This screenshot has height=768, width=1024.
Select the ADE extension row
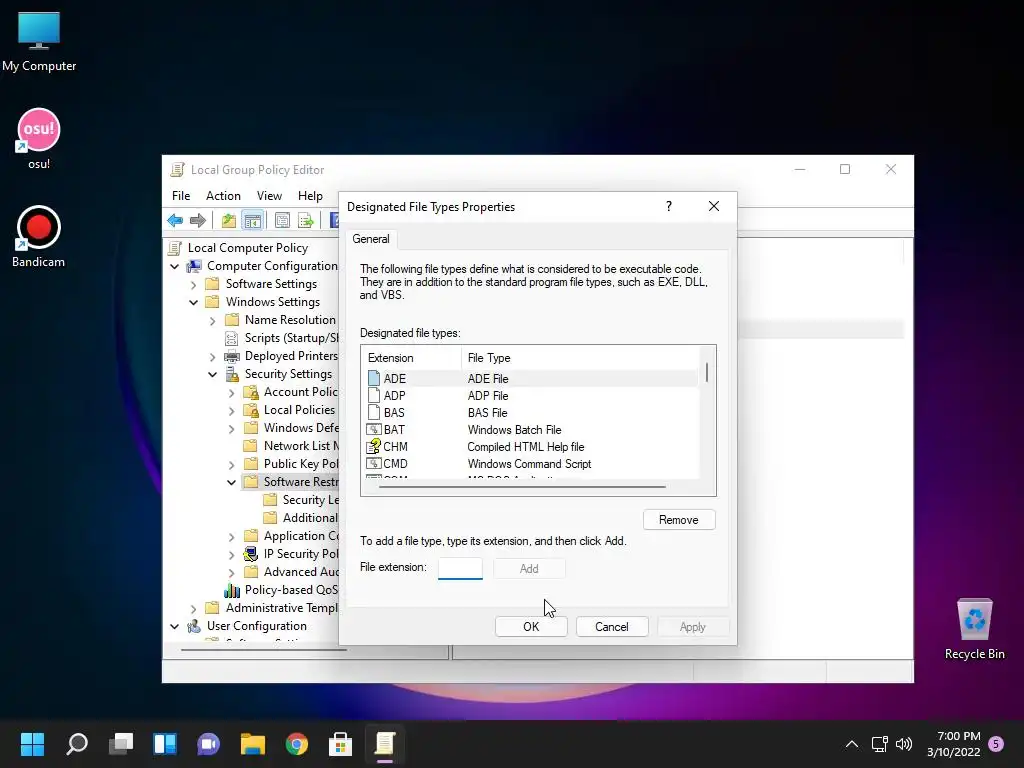pyautogui.click(x=530, y=379)
